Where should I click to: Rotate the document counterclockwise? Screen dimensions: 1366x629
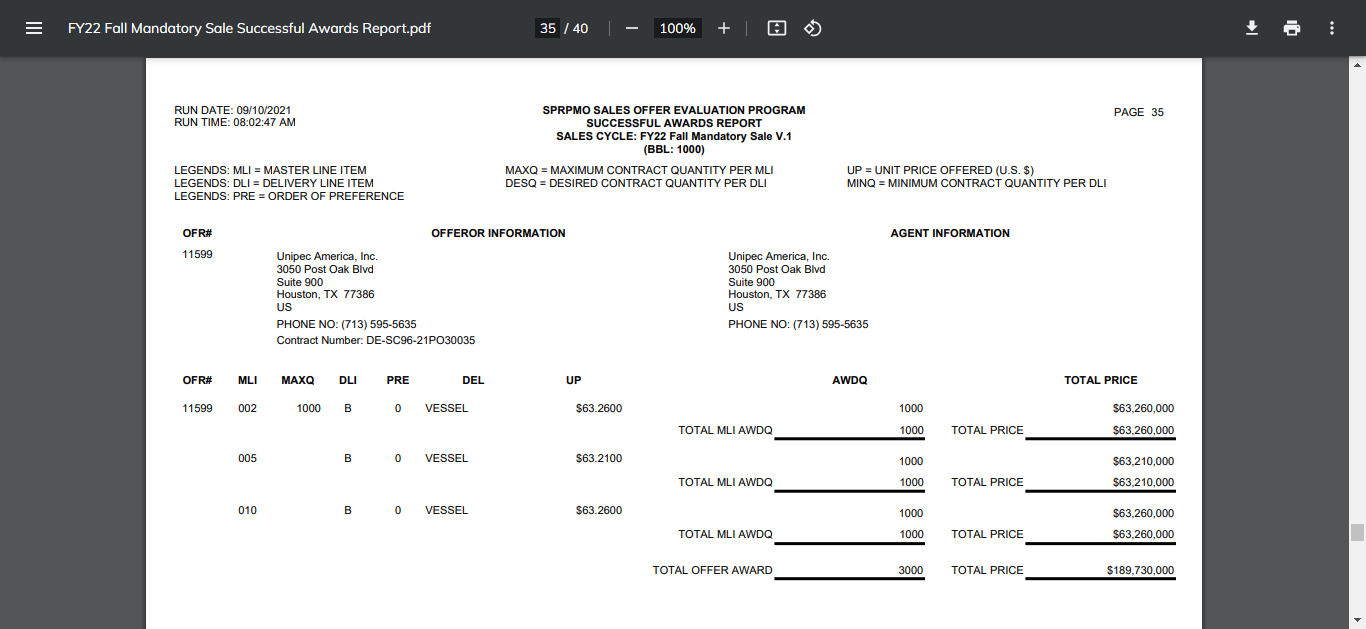813,28
